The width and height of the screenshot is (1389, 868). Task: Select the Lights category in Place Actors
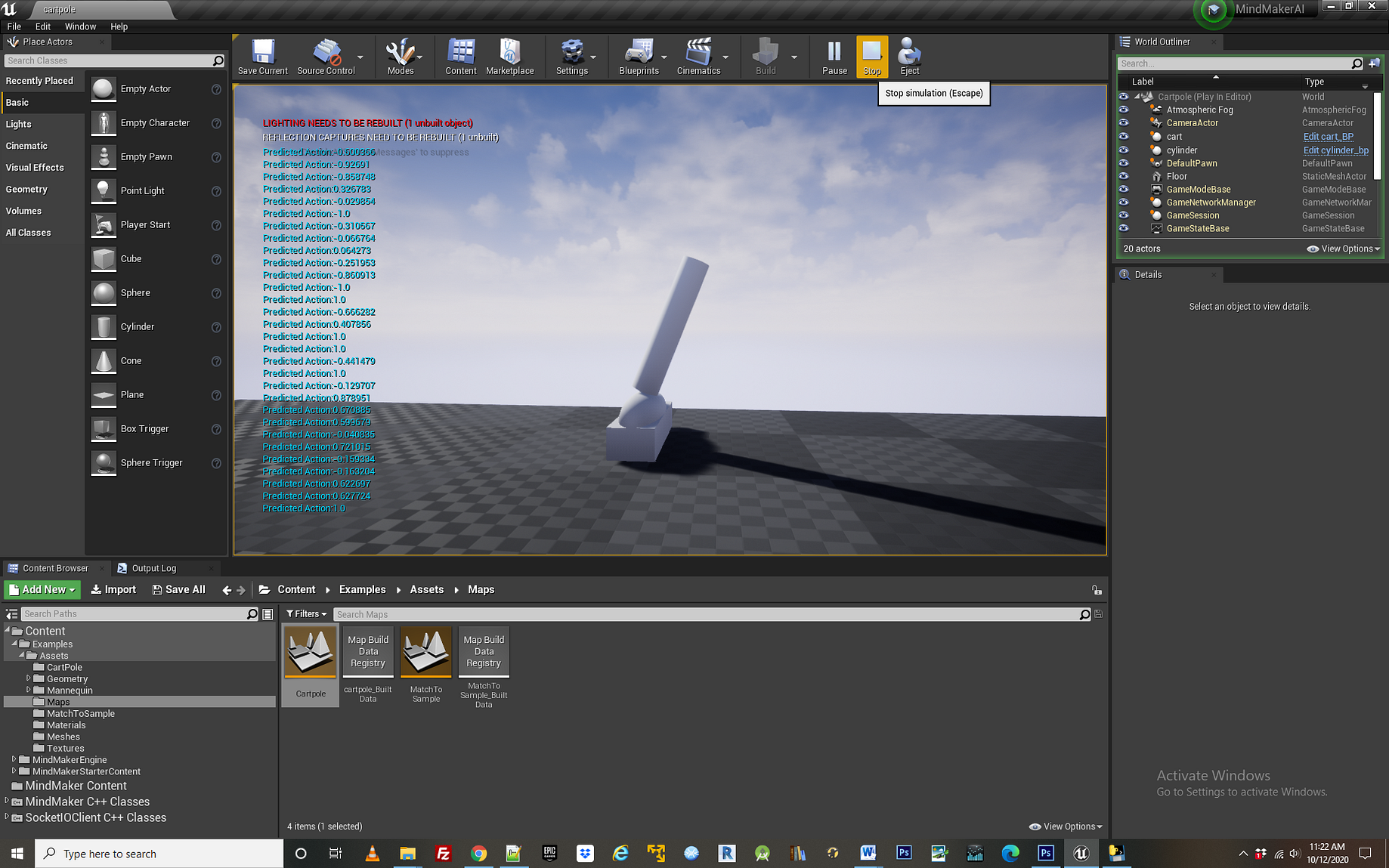coord(19,124)
